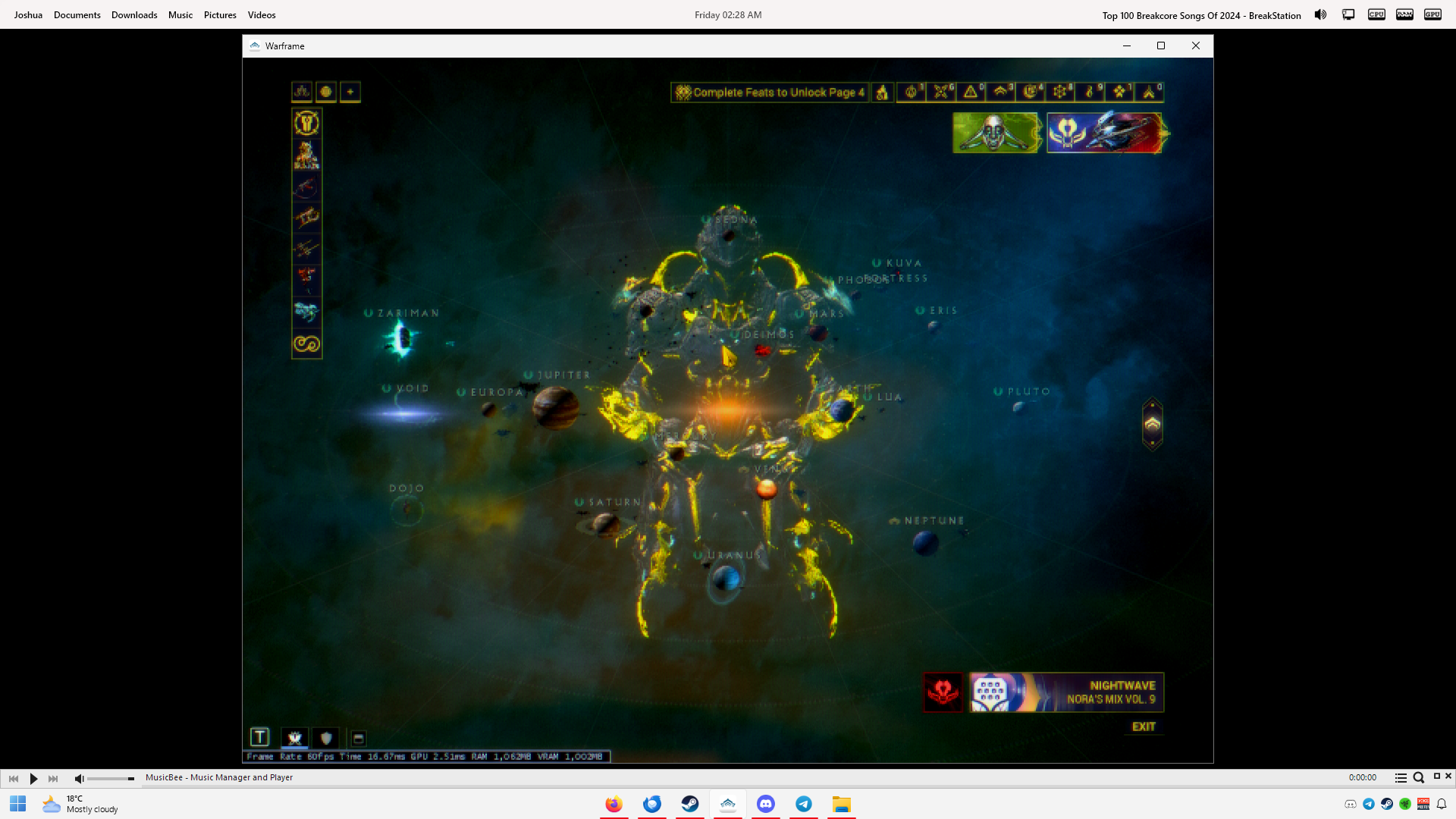Open Telegram from the taskbar
Viewport: 1456px width, 819px height.
(804, 804)
